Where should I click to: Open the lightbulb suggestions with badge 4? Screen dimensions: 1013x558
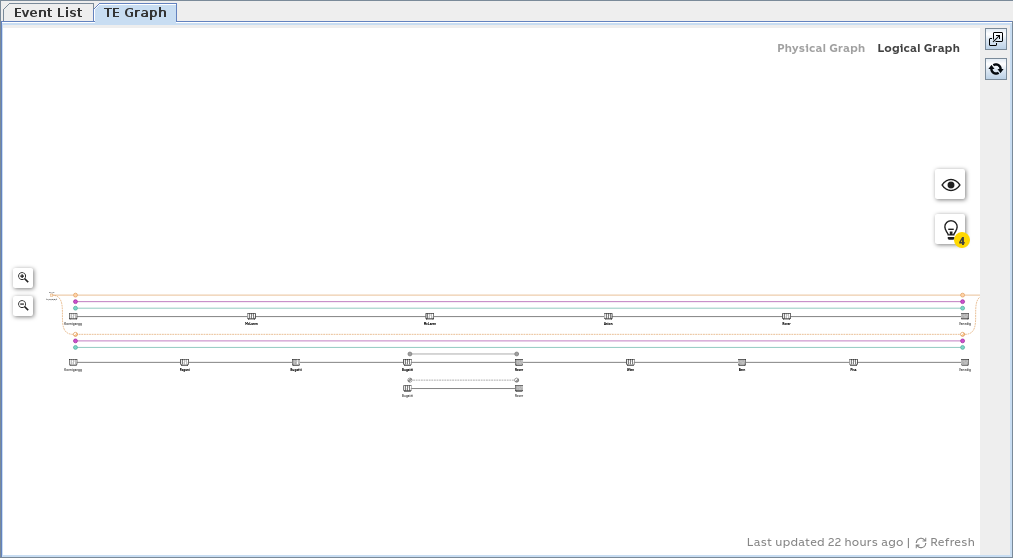[950, 229]
